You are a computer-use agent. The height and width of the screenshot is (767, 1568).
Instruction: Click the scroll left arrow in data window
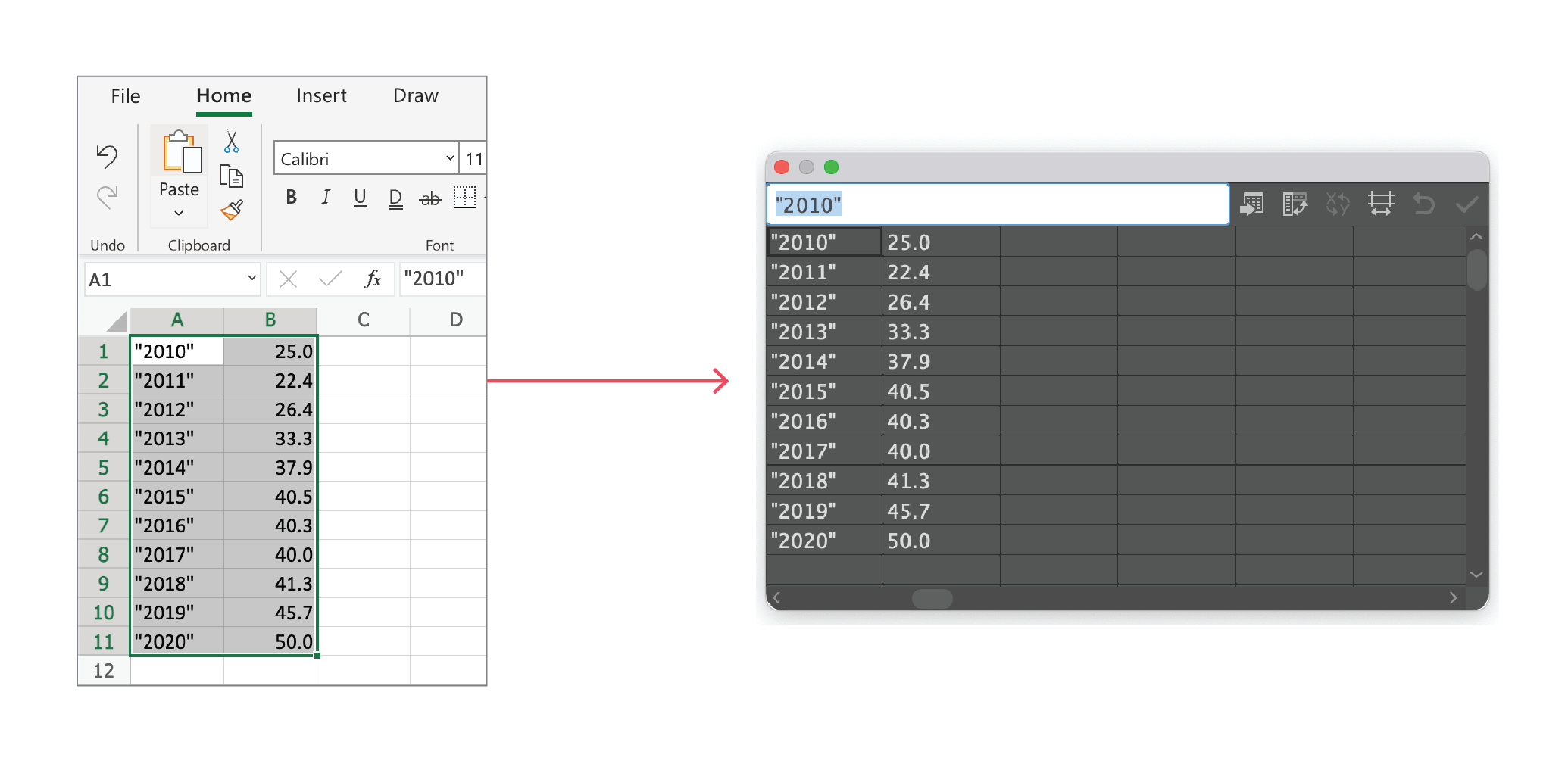(777, 598)
